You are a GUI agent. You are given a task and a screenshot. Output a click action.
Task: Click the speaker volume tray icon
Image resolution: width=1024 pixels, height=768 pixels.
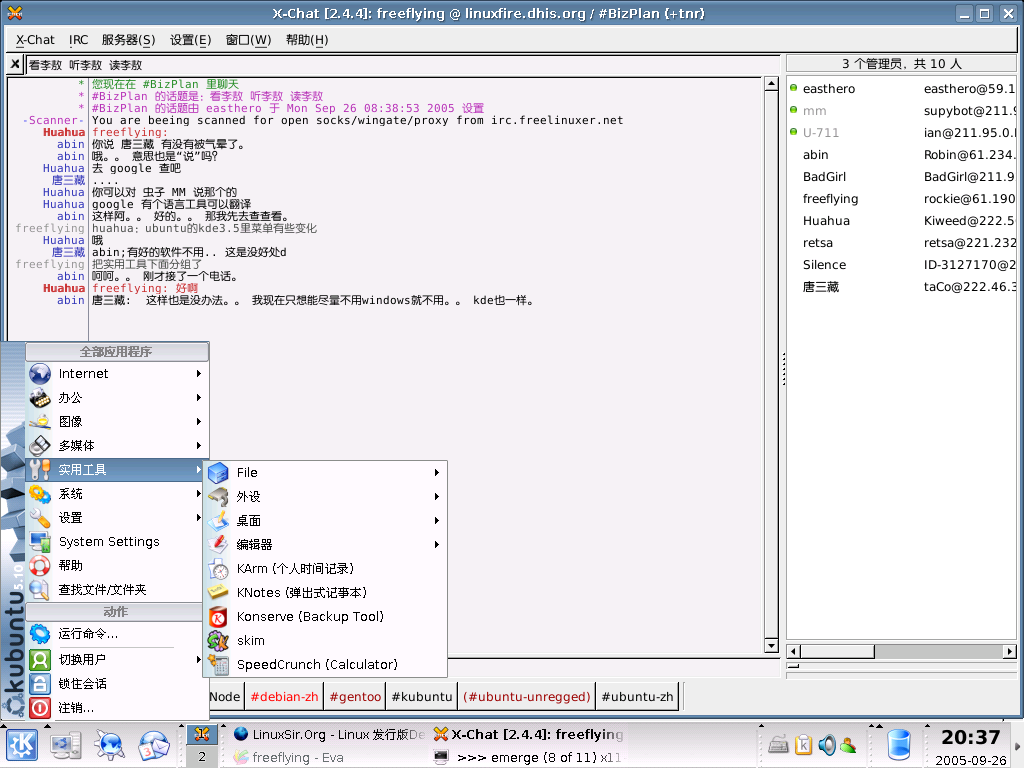click(826, 744)
